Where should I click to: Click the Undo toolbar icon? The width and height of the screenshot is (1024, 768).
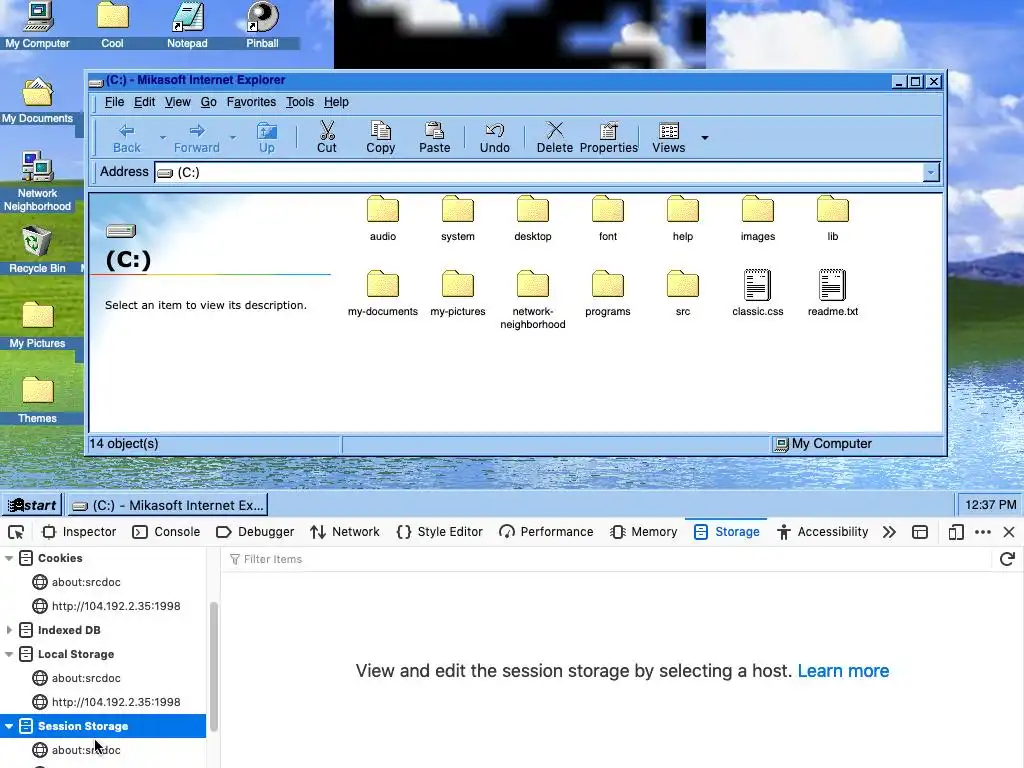pos(495,131)
